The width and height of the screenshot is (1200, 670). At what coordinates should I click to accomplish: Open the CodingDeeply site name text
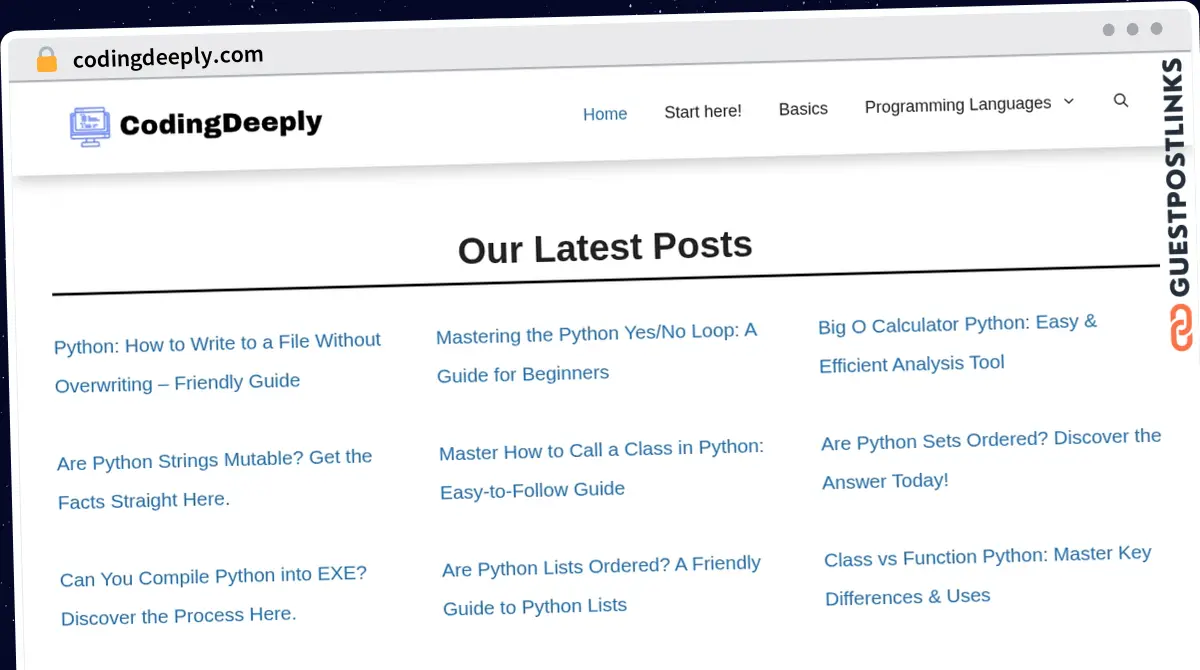219,123
